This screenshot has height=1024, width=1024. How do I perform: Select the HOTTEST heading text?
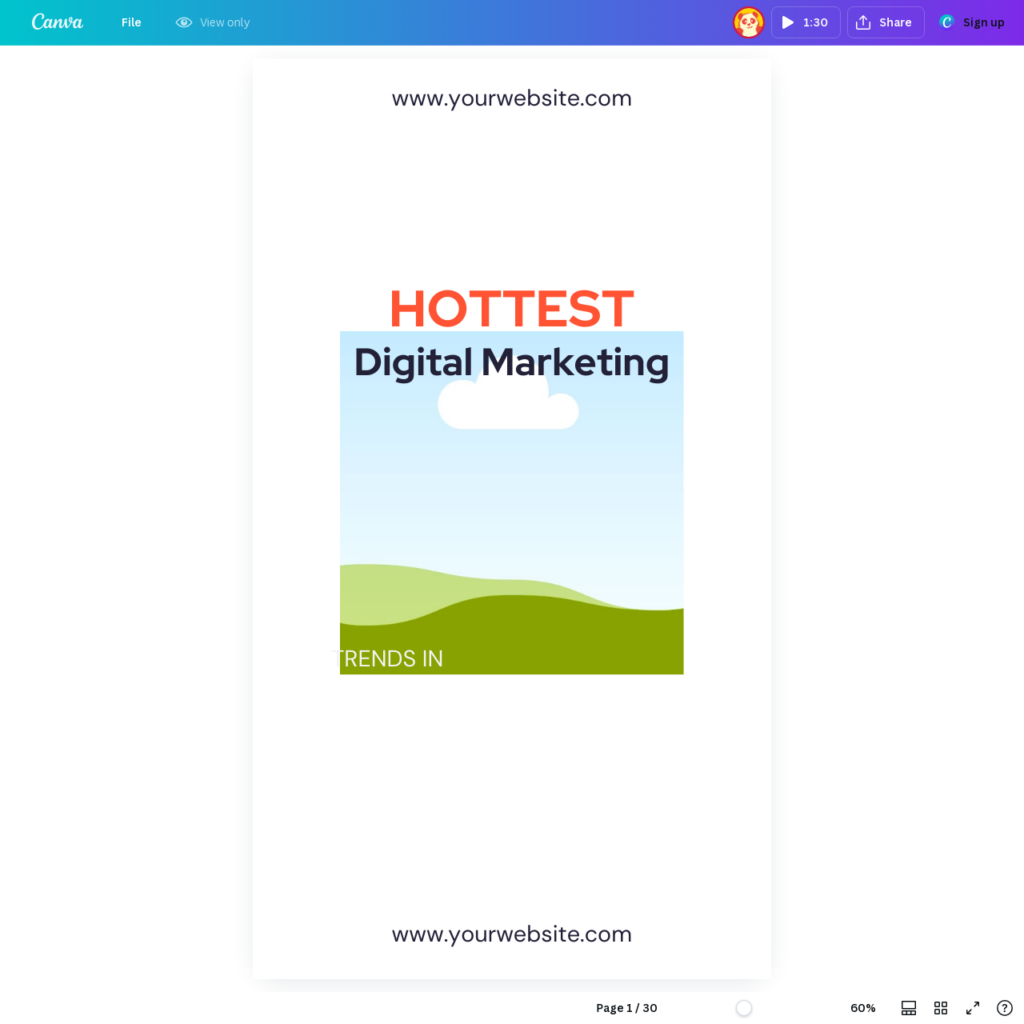tap(511, 308)
